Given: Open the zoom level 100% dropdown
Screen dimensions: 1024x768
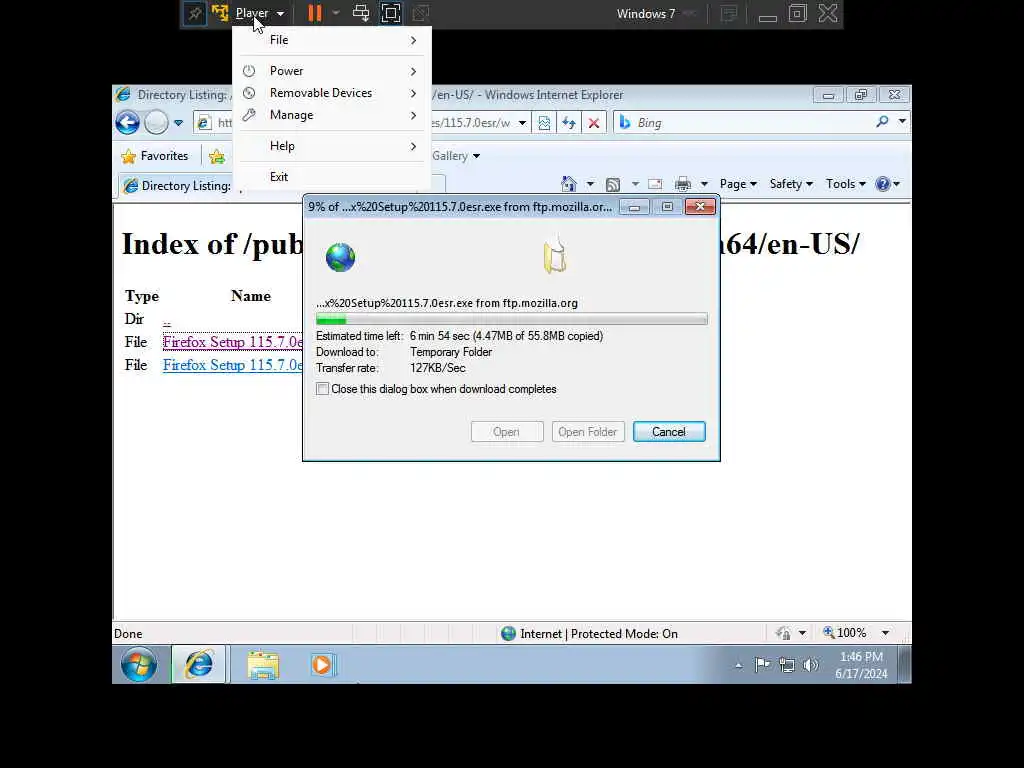Looking at the screenshot, I should [x=886, y=633].
